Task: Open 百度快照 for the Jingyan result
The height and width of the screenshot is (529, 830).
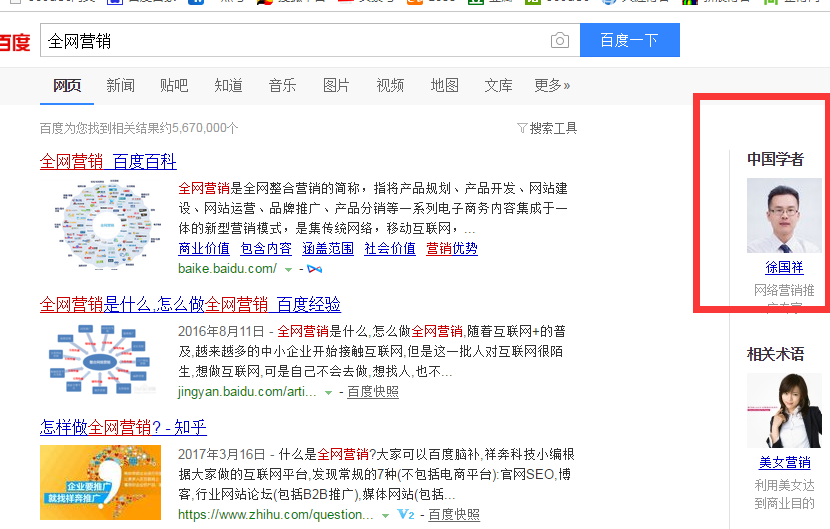Action: coord(373,392)
